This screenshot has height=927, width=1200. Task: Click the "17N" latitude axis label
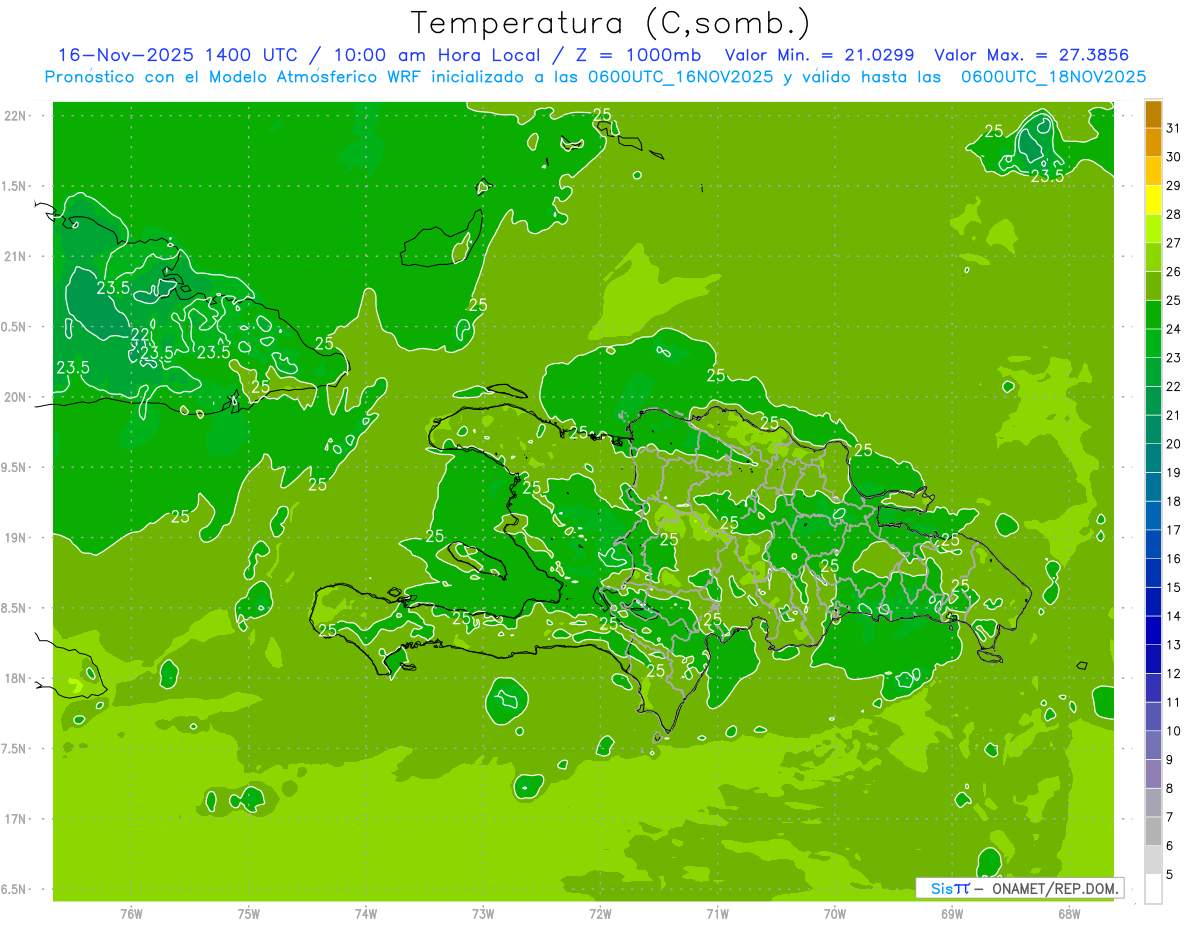[17, 820]
